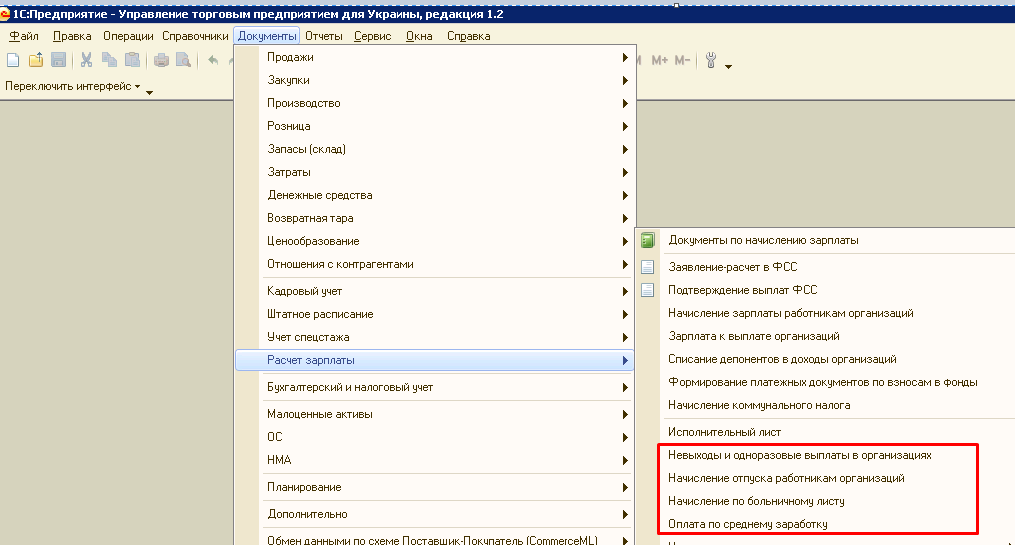
Task: Click the Cut scissors icon
Action: pyautogui.click(x=86, y=60)
